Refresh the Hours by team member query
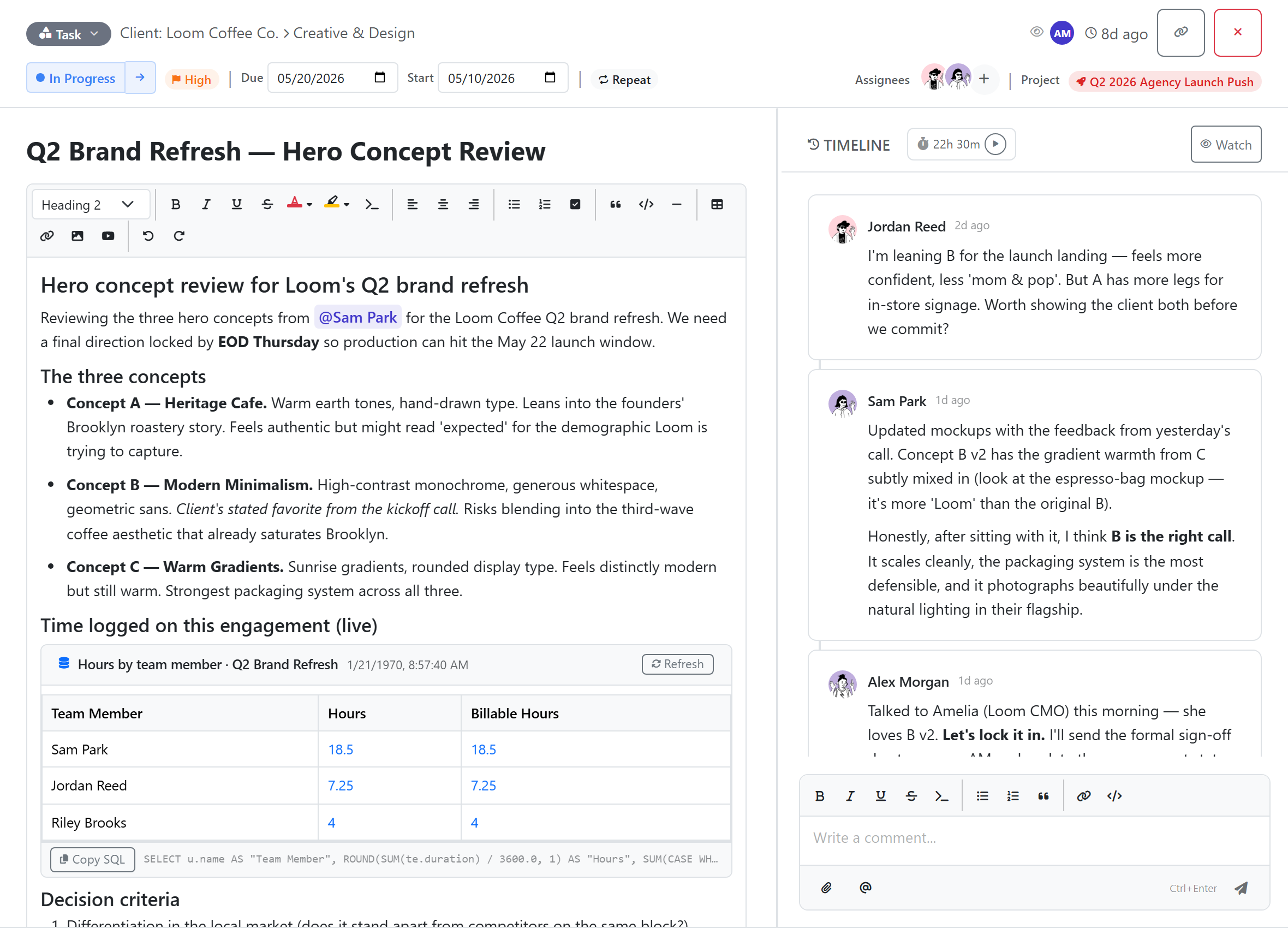This screenshot has width=1288, height=928. click(x=677, y=664)
